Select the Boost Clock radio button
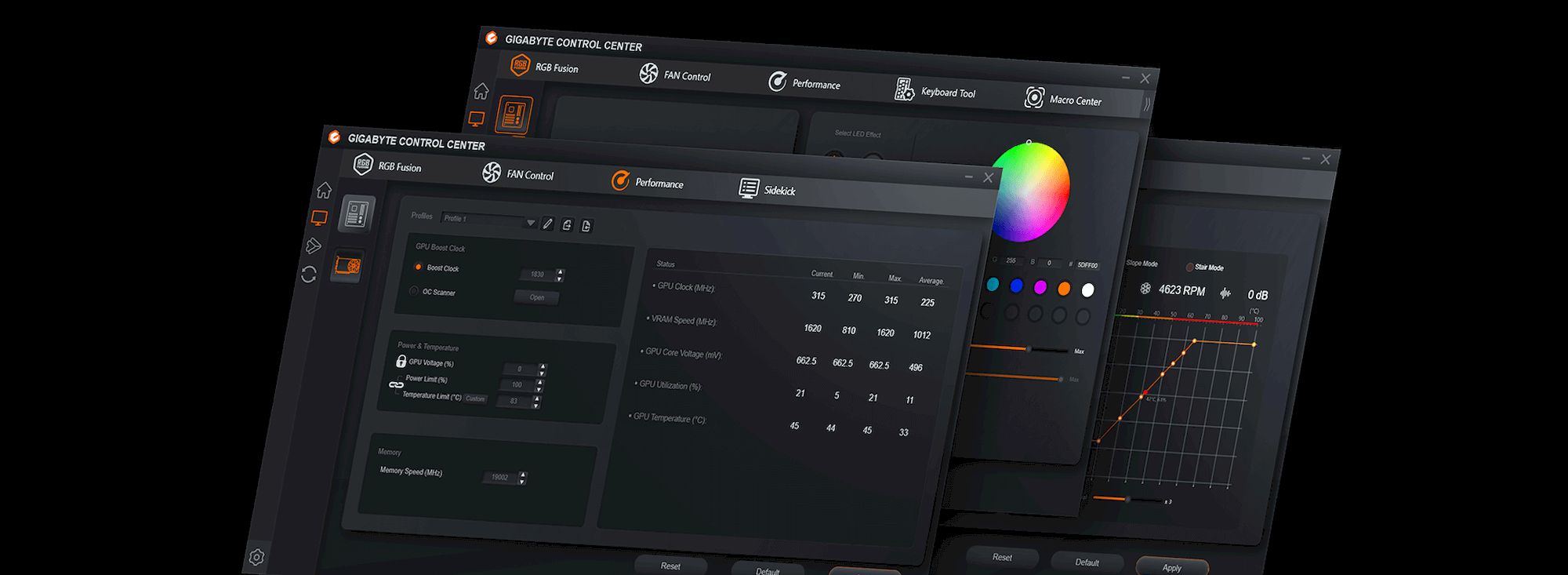 click(x=418, y=267)
